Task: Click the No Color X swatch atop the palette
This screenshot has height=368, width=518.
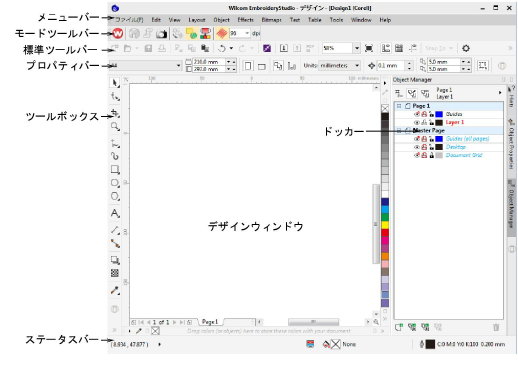Action: click(385, 109)
